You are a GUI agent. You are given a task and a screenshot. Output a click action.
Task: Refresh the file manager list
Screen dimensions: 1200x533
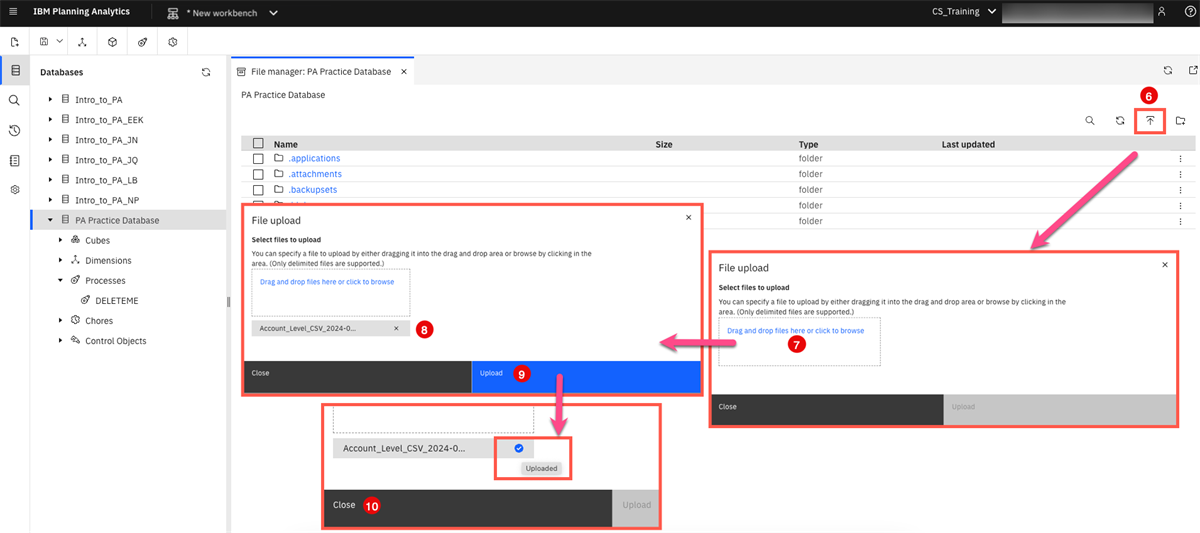pyautogui.click(x=1120, y=121)
